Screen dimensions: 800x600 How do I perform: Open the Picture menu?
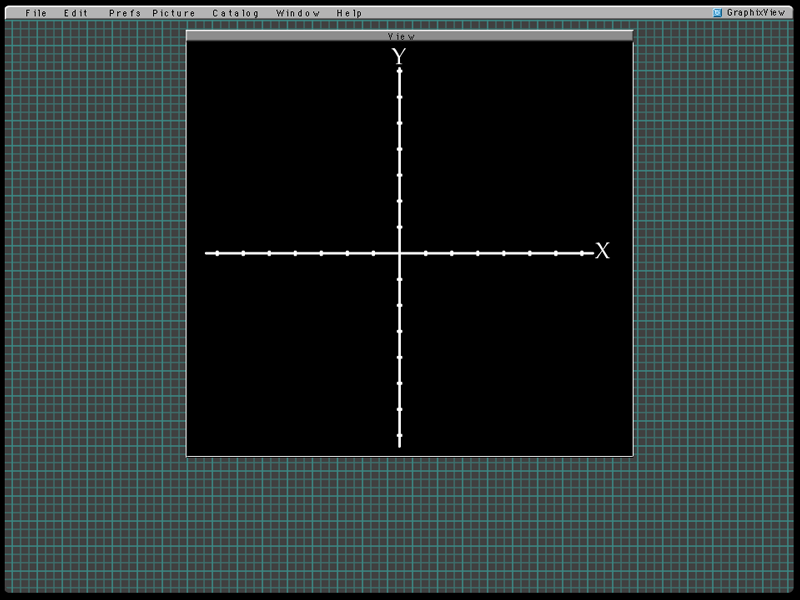[174, 13]
